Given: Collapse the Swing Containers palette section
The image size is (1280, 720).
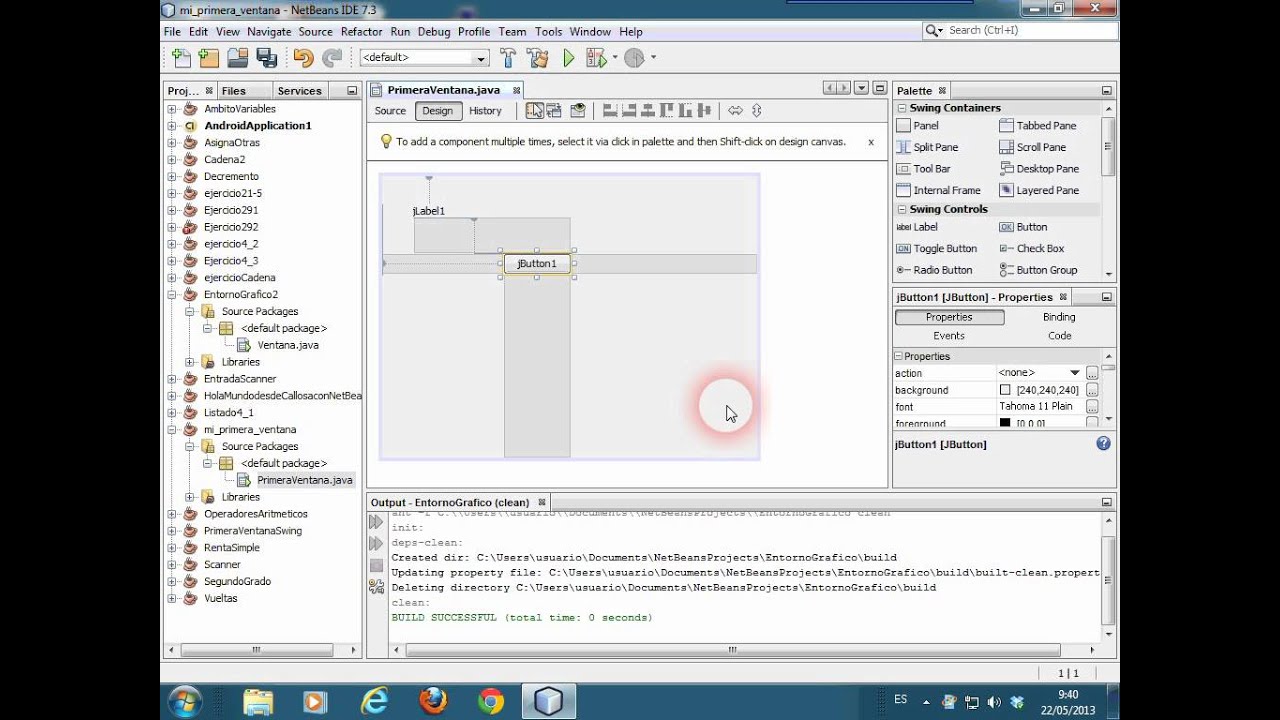Looking at the screenshot, I should 901,108.
